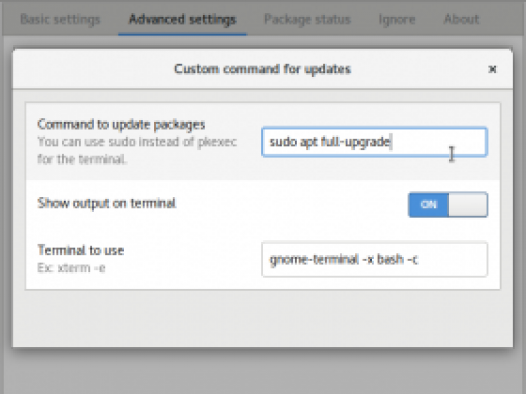Open the About tab
The image size is (526, 394).
(461, 19)
